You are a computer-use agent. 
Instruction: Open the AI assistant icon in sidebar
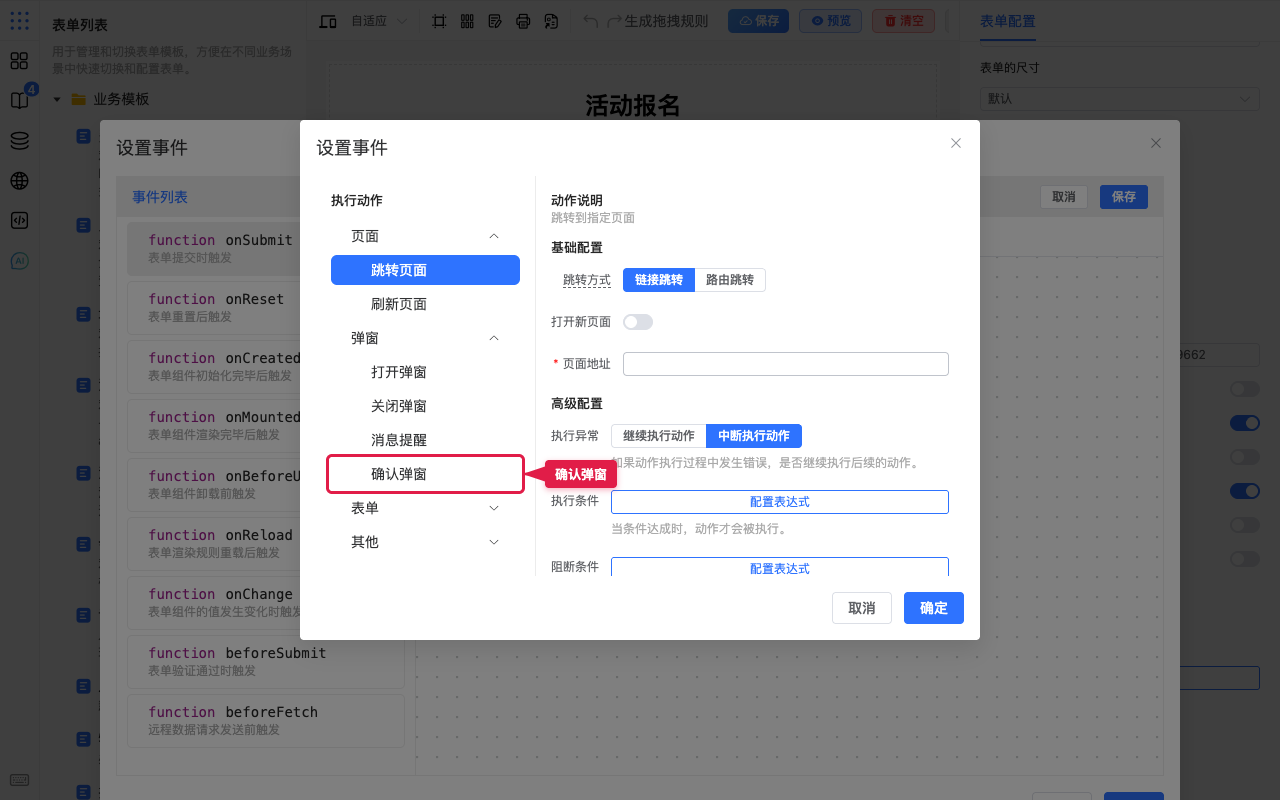(x=19, y=261)
